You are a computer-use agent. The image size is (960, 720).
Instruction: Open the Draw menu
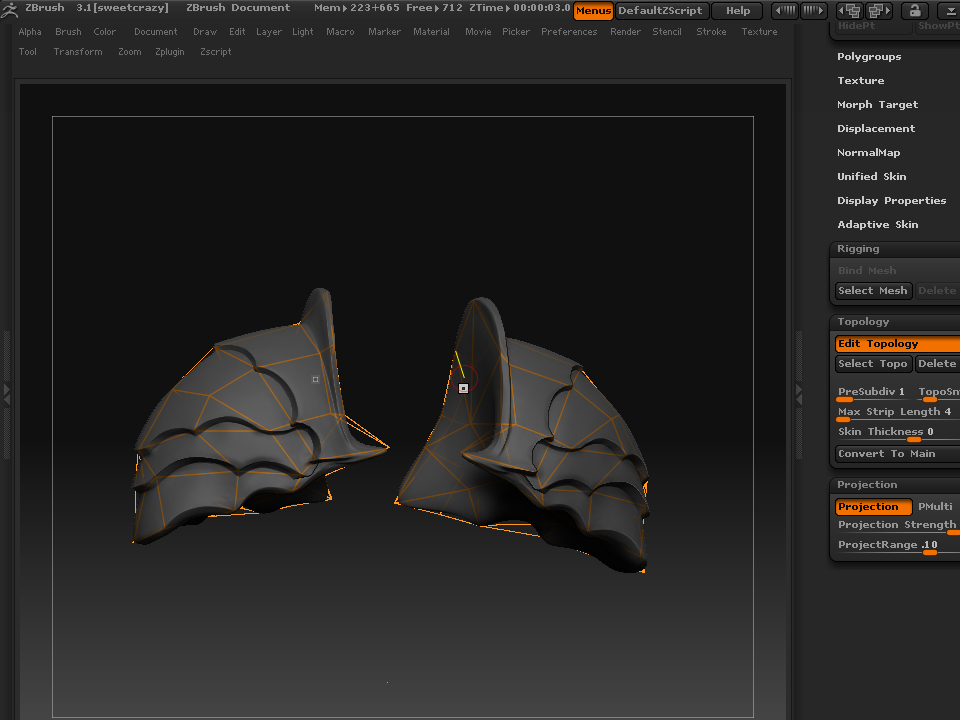tap(205, 32)
